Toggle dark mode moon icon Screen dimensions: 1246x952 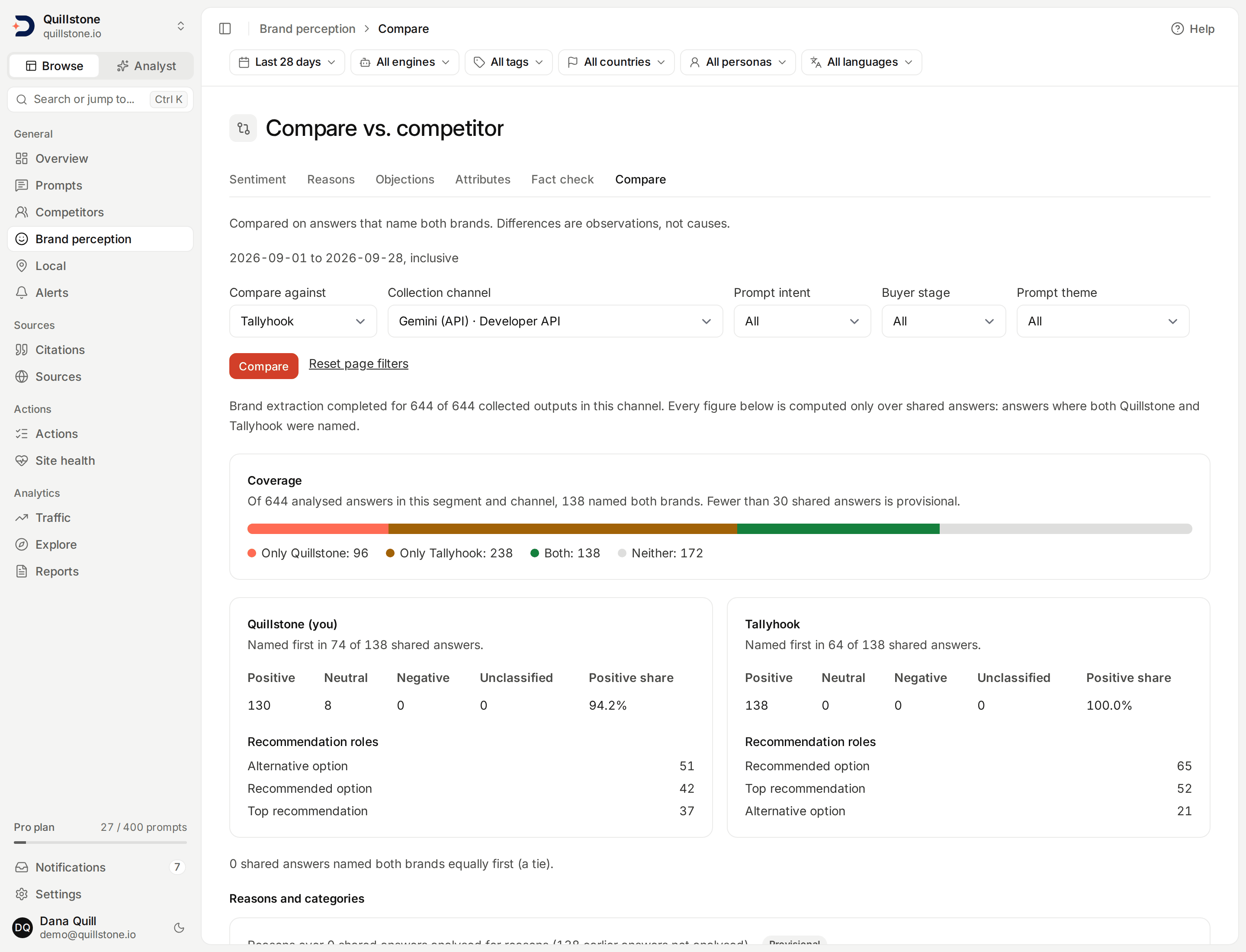[x=179, y=928]
